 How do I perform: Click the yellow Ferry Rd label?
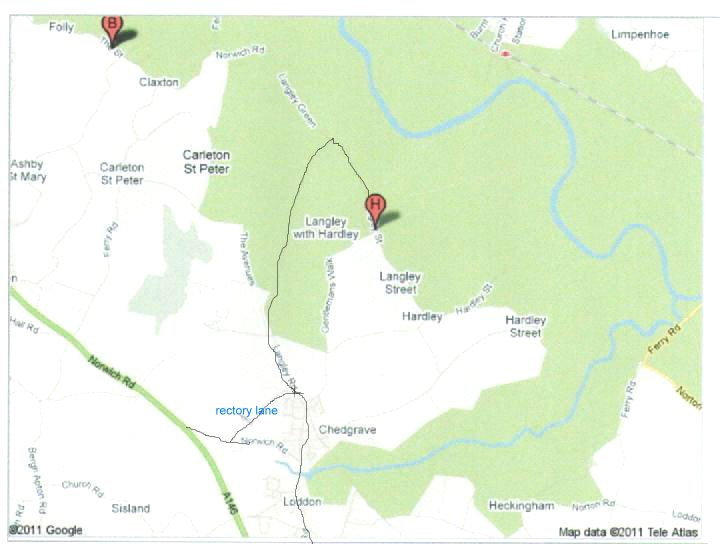pyautogui.click(x=664, y=339)
